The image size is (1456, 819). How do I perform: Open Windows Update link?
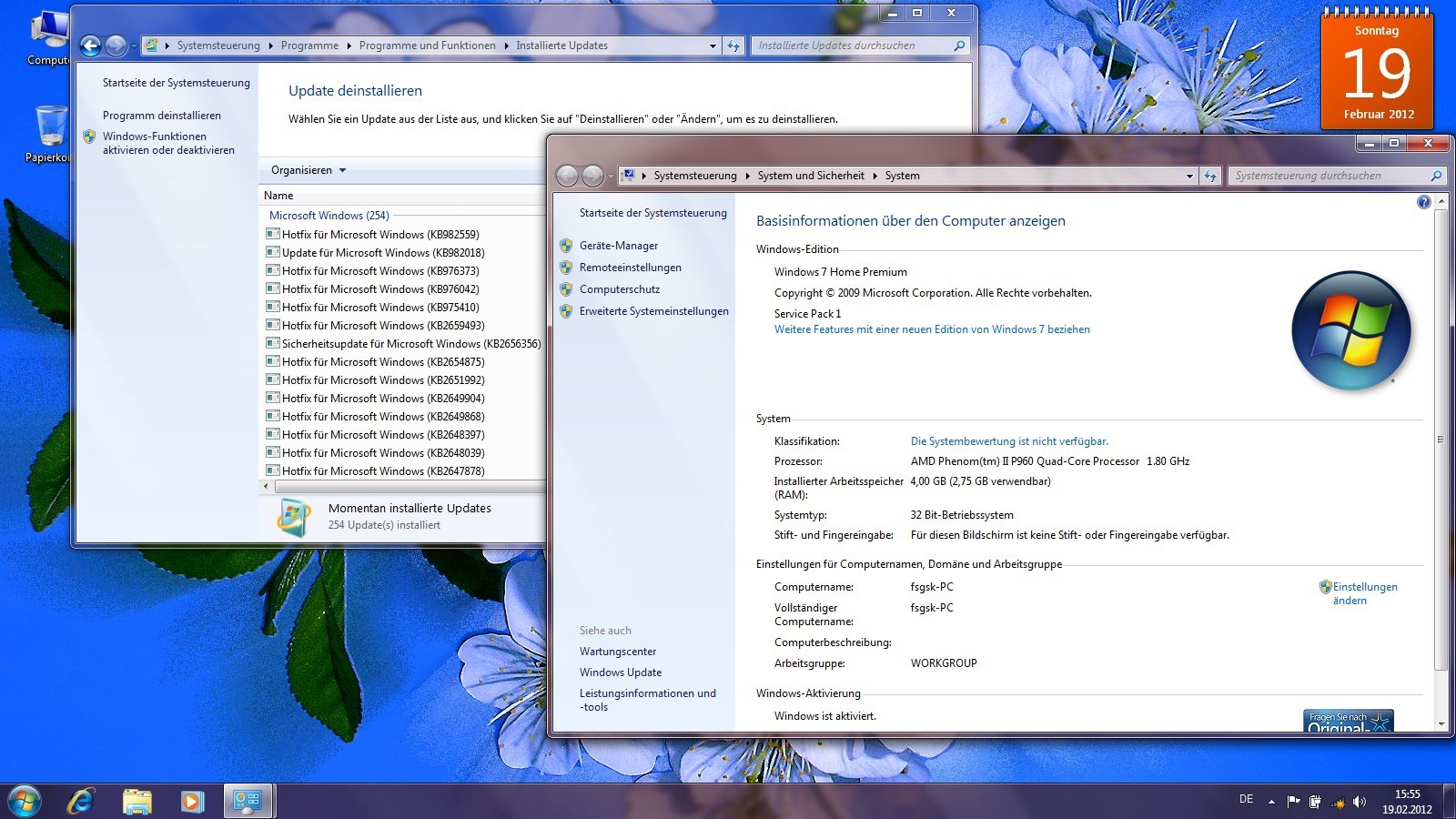(621, 672)
